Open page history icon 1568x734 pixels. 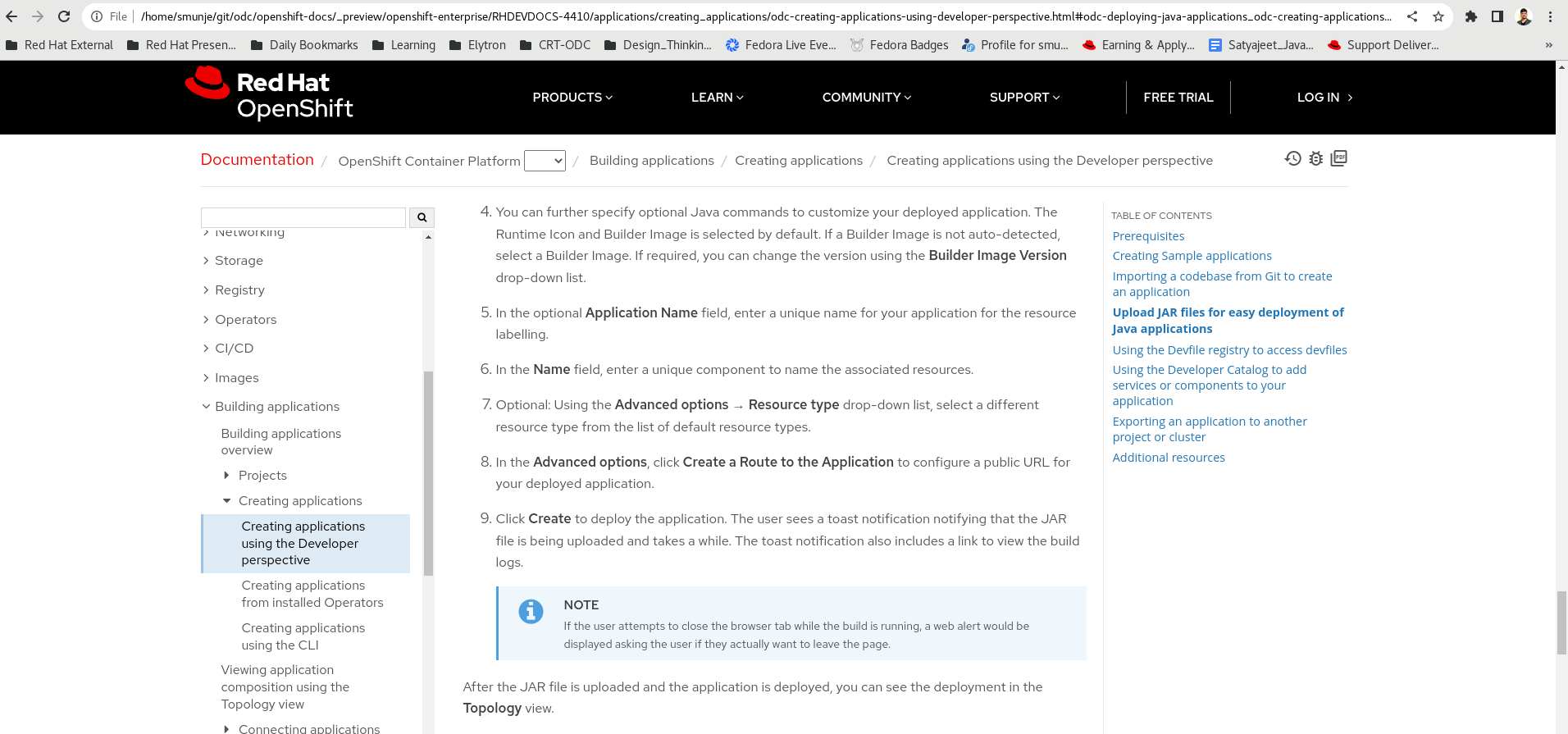point(1293,158)
